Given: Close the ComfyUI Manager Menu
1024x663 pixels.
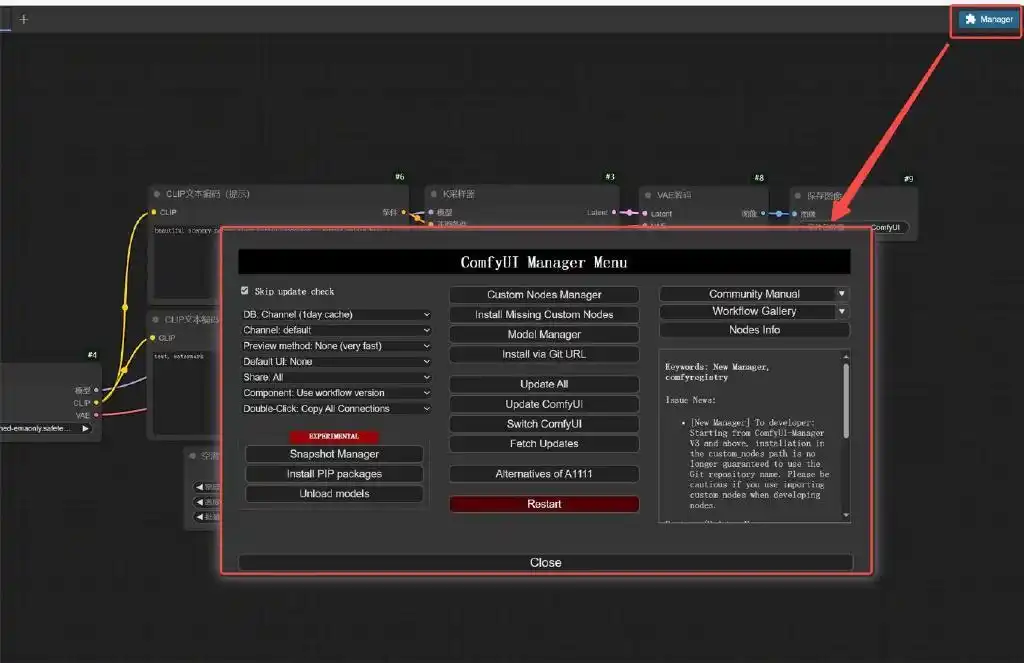Looking at the screenshot, I should [x=545, y=562].
